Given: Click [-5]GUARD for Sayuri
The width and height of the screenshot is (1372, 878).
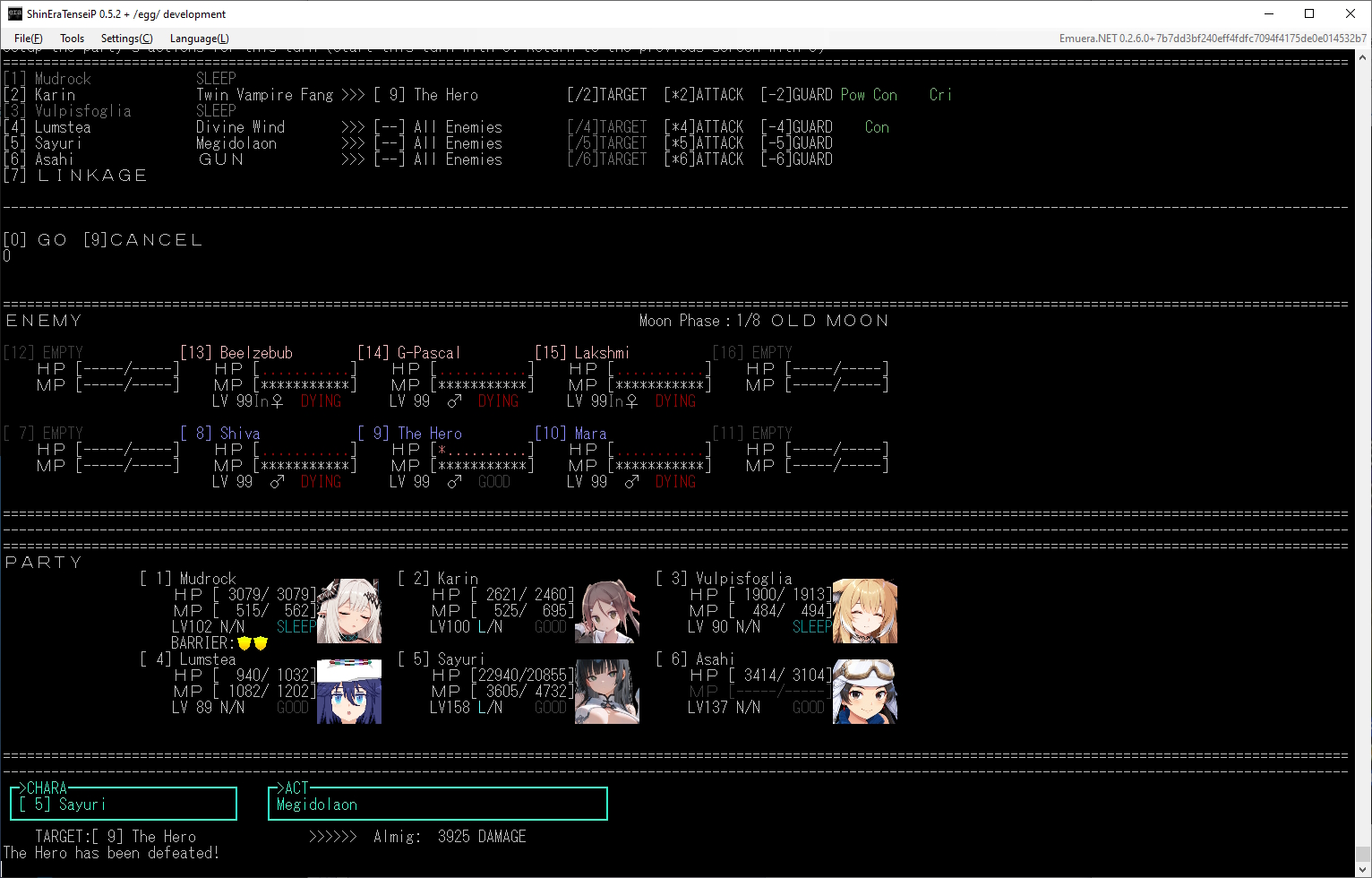Looking at the screenshot, I should 797,143.
